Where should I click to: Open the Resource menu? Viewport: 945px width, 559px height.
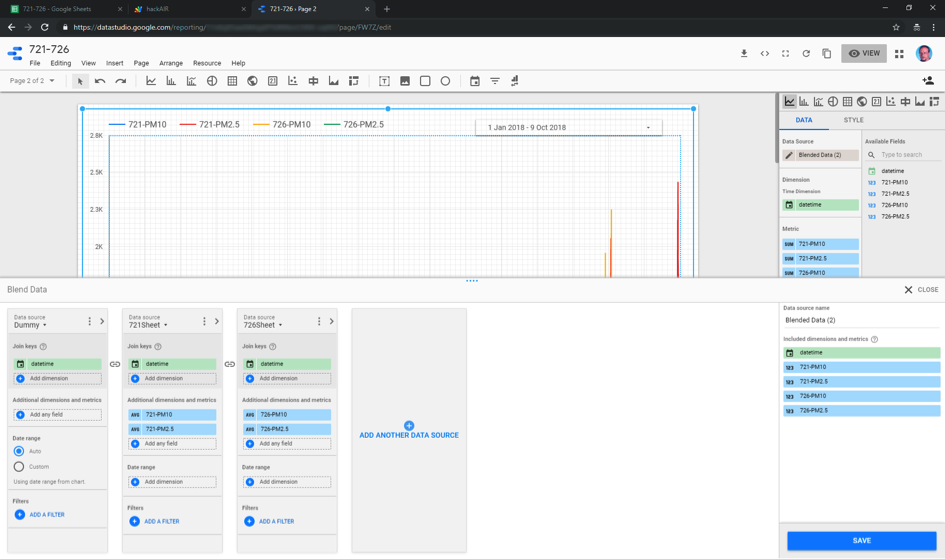tap(207, 63)
